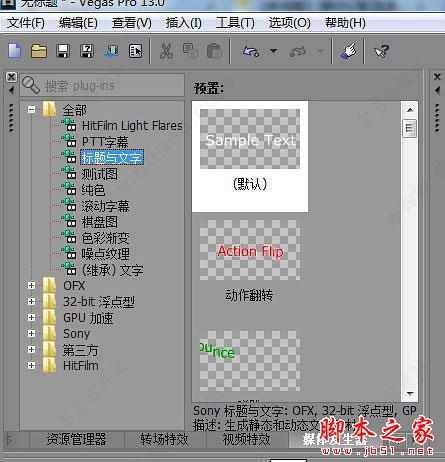The height and width of the screenshot is (462, 445).
Task: Open the 查看(V) menu
Action: [132, 23]
